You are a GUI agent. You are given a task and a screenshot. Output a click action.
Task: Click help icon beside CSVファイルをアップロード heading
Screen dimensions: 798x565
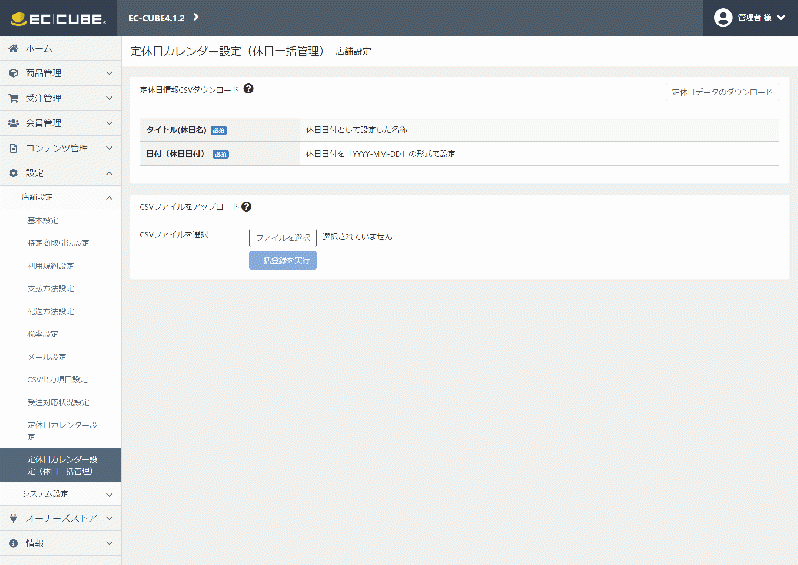tap(246, 207)
